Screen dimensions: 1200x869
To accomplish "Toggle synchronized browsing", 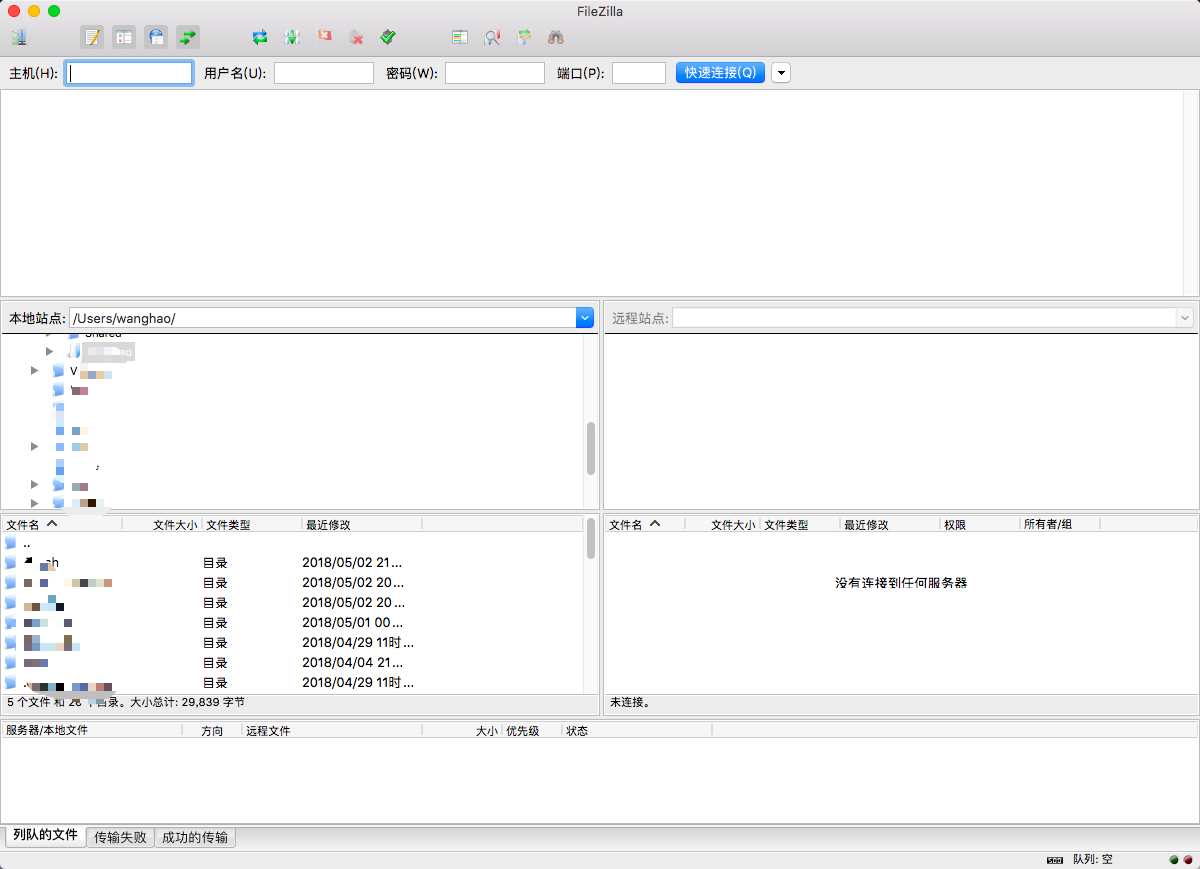I will point(524,38).
